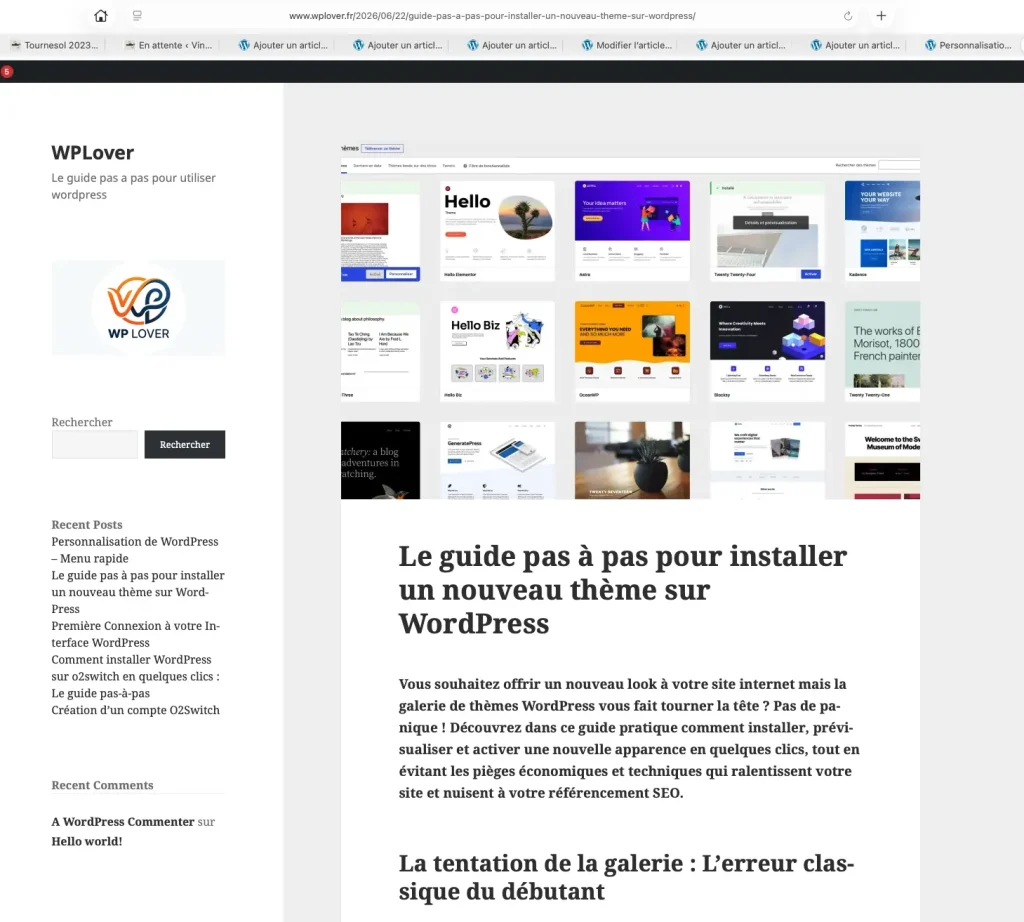Click the WP Lover logo image

point(138,308)
